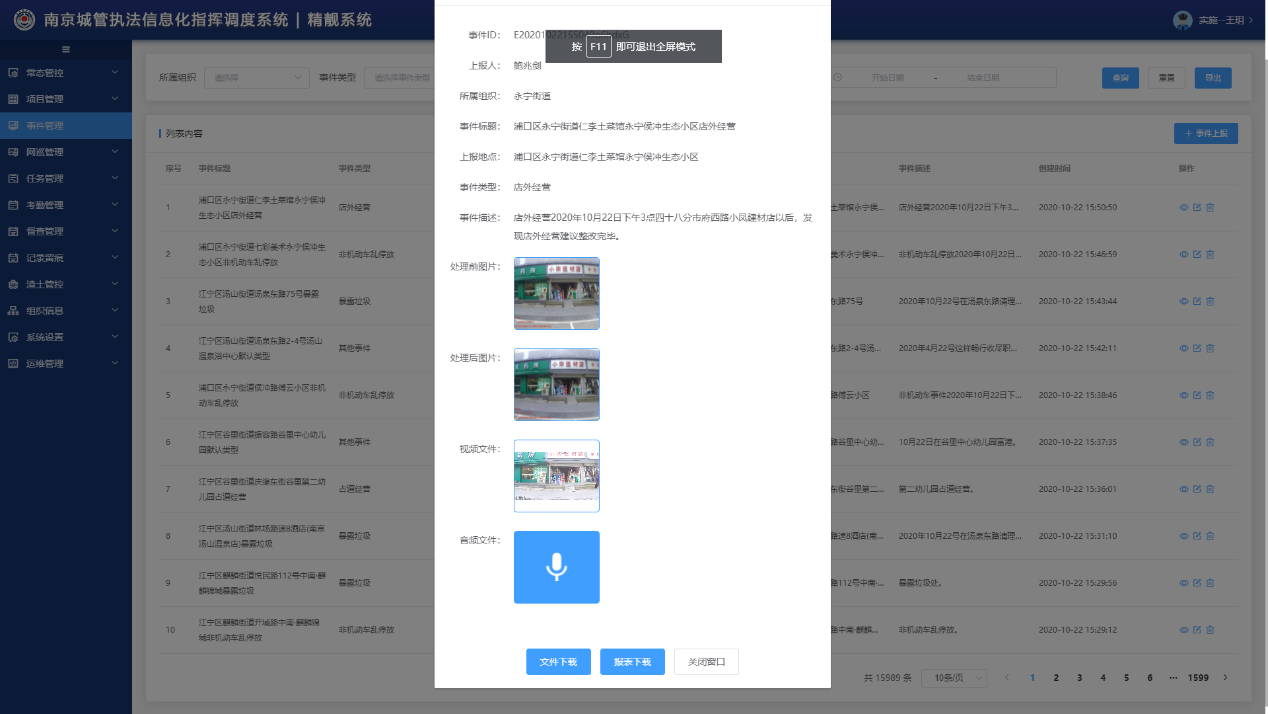Click the eye view icon for row 8
Screen dimensions: 1268x714
click(1184, 536)
